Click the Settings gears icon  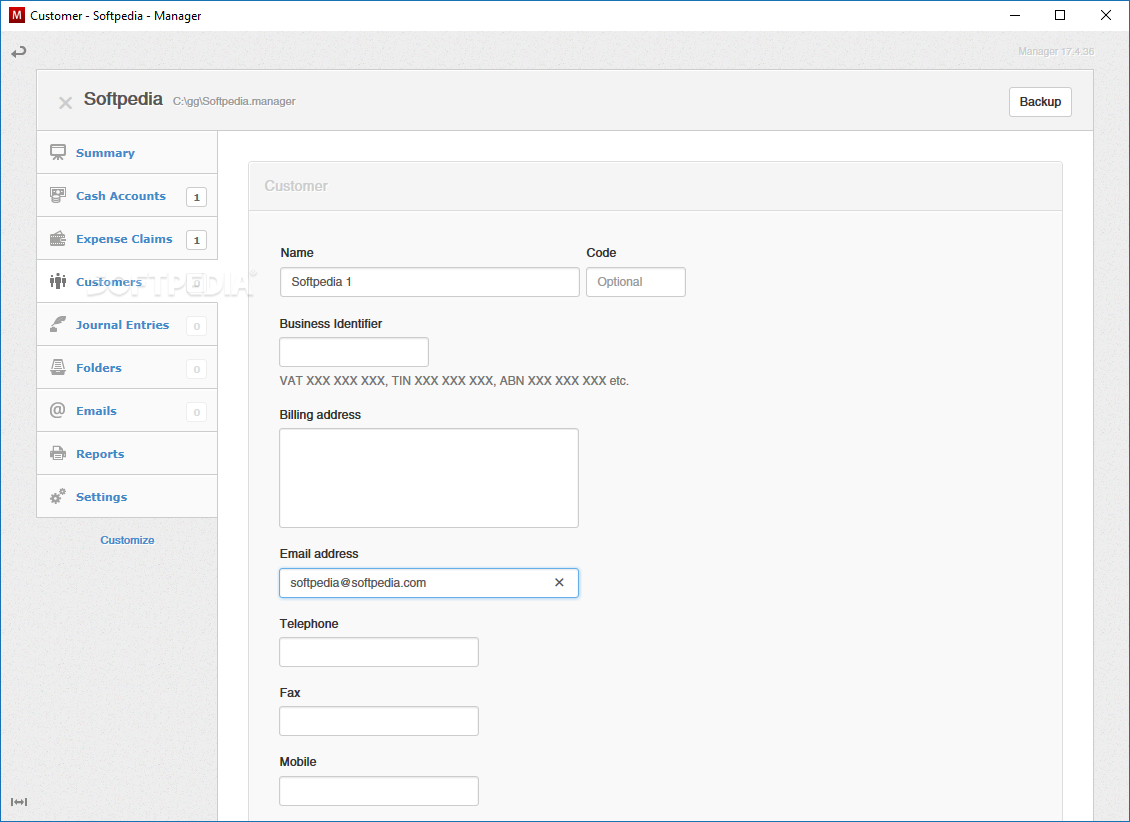click(x=58, y=496)
